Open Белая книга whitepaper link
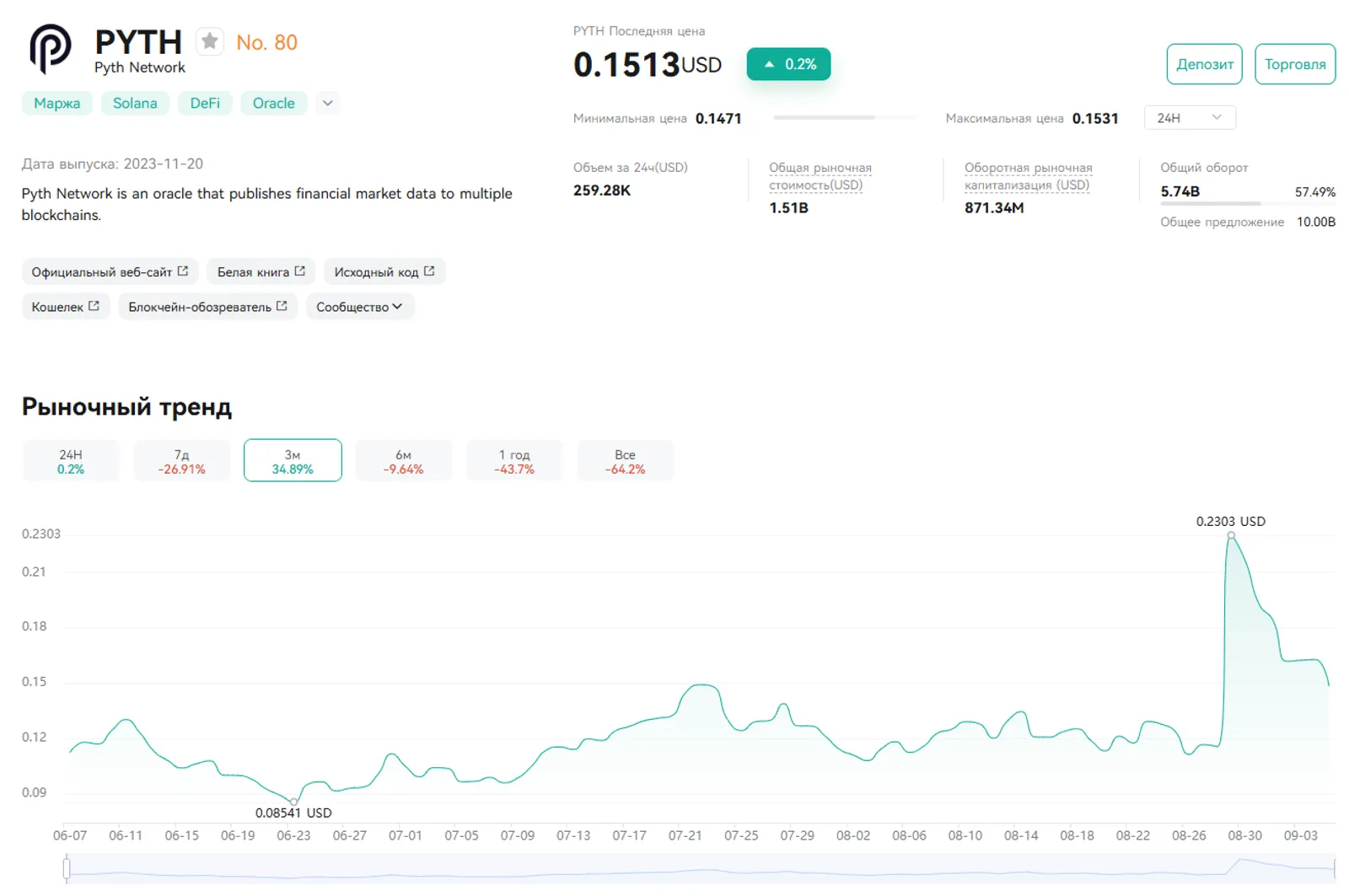This screenshot has width=1349, height=896. (261, 271)
